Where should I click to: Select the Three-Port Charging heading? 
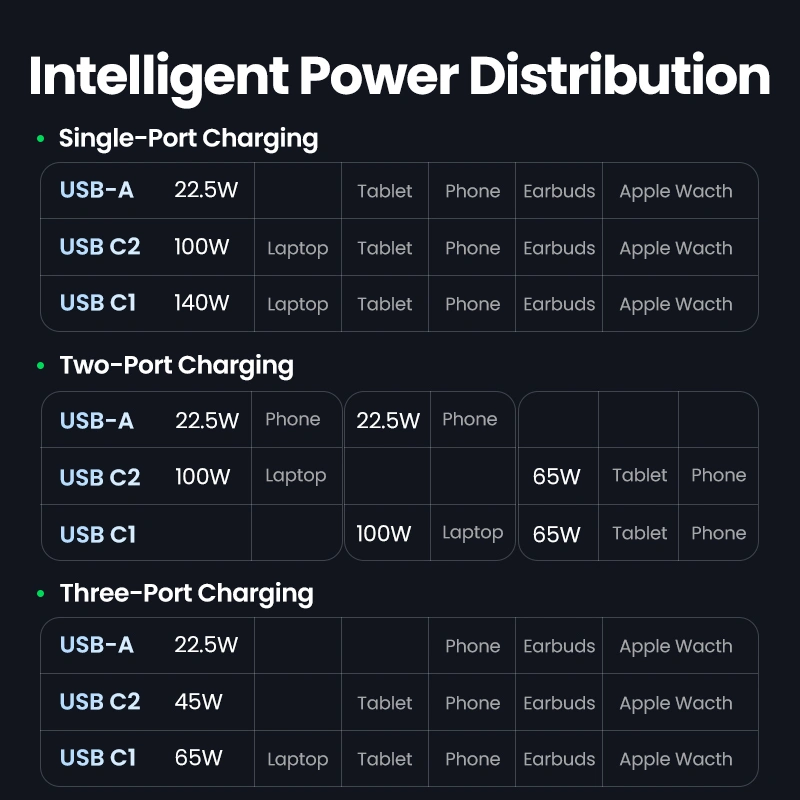point(186,593)
